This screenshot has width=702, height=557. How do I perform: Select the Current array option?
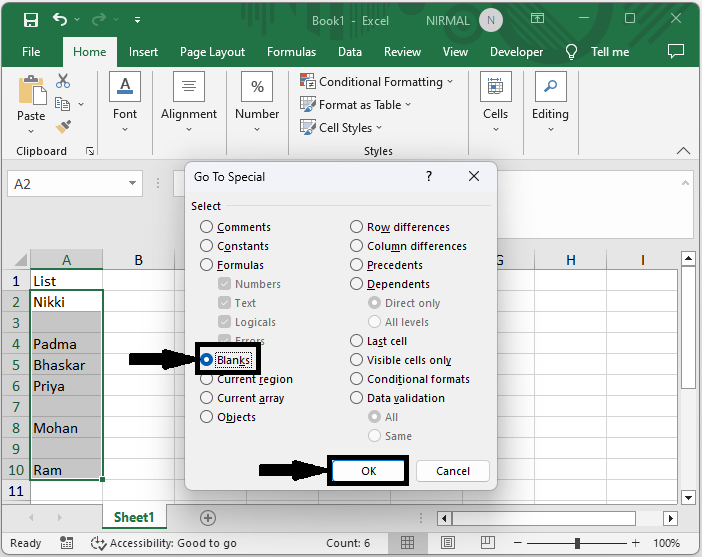[242, 398]
